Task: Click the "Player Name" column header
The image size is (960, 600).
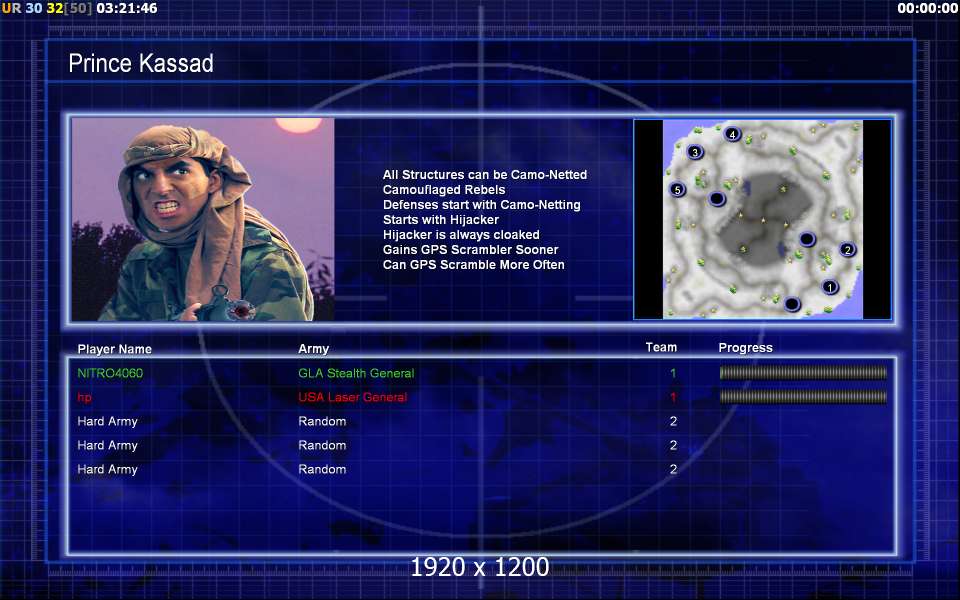Action: (x=114, y=349)
